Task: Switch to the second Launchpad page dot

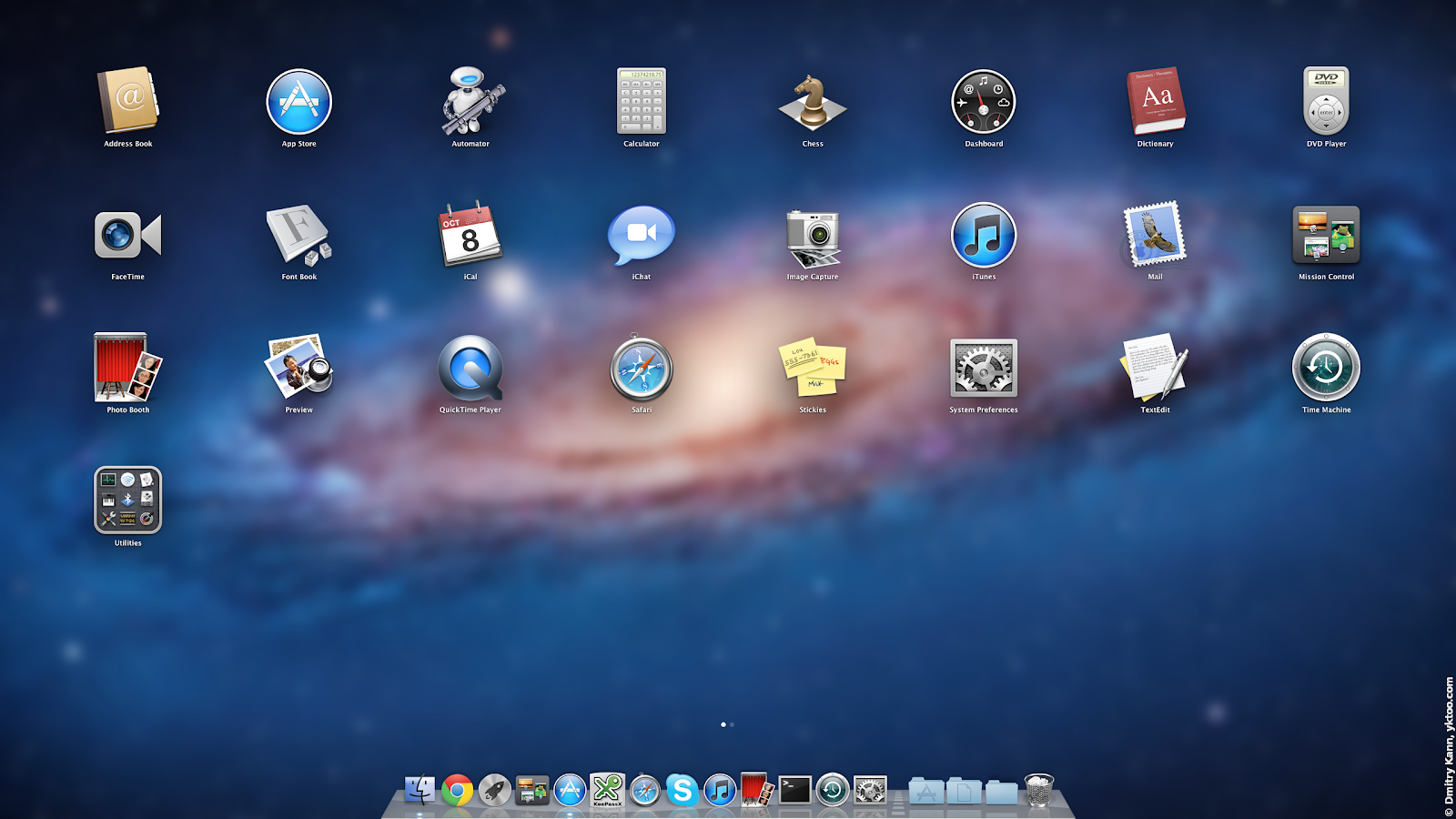Action: tap(732, 724)
